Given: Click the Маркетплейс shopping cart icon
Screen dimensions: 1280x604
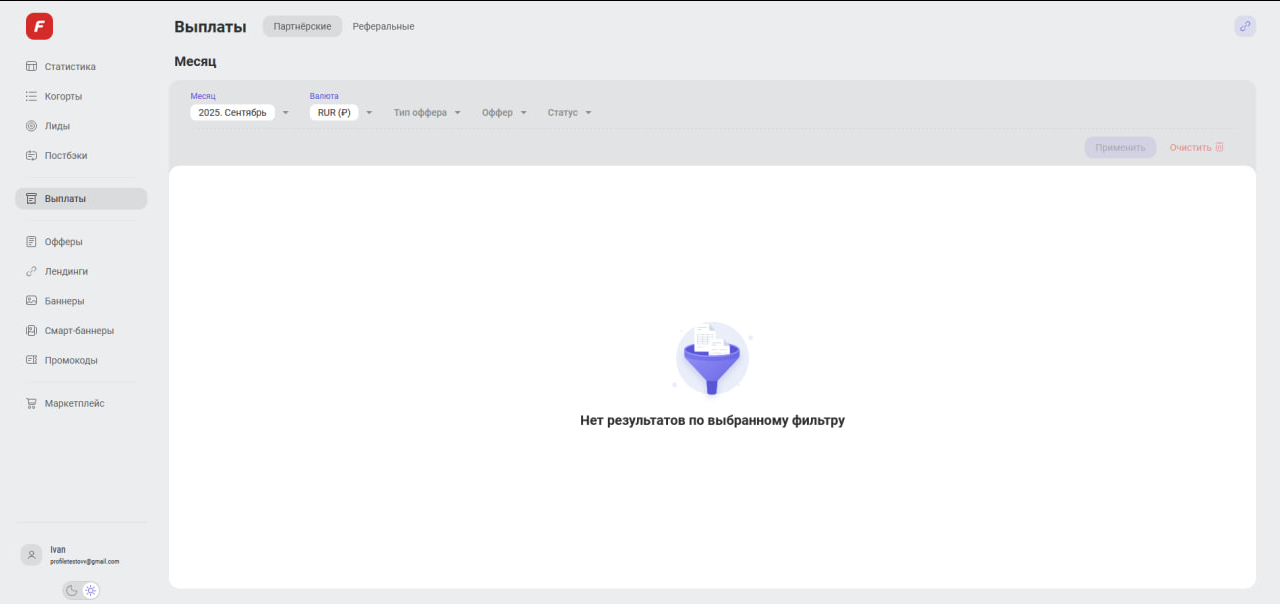Looking at the screenshot, I should [x=31, y=404].
